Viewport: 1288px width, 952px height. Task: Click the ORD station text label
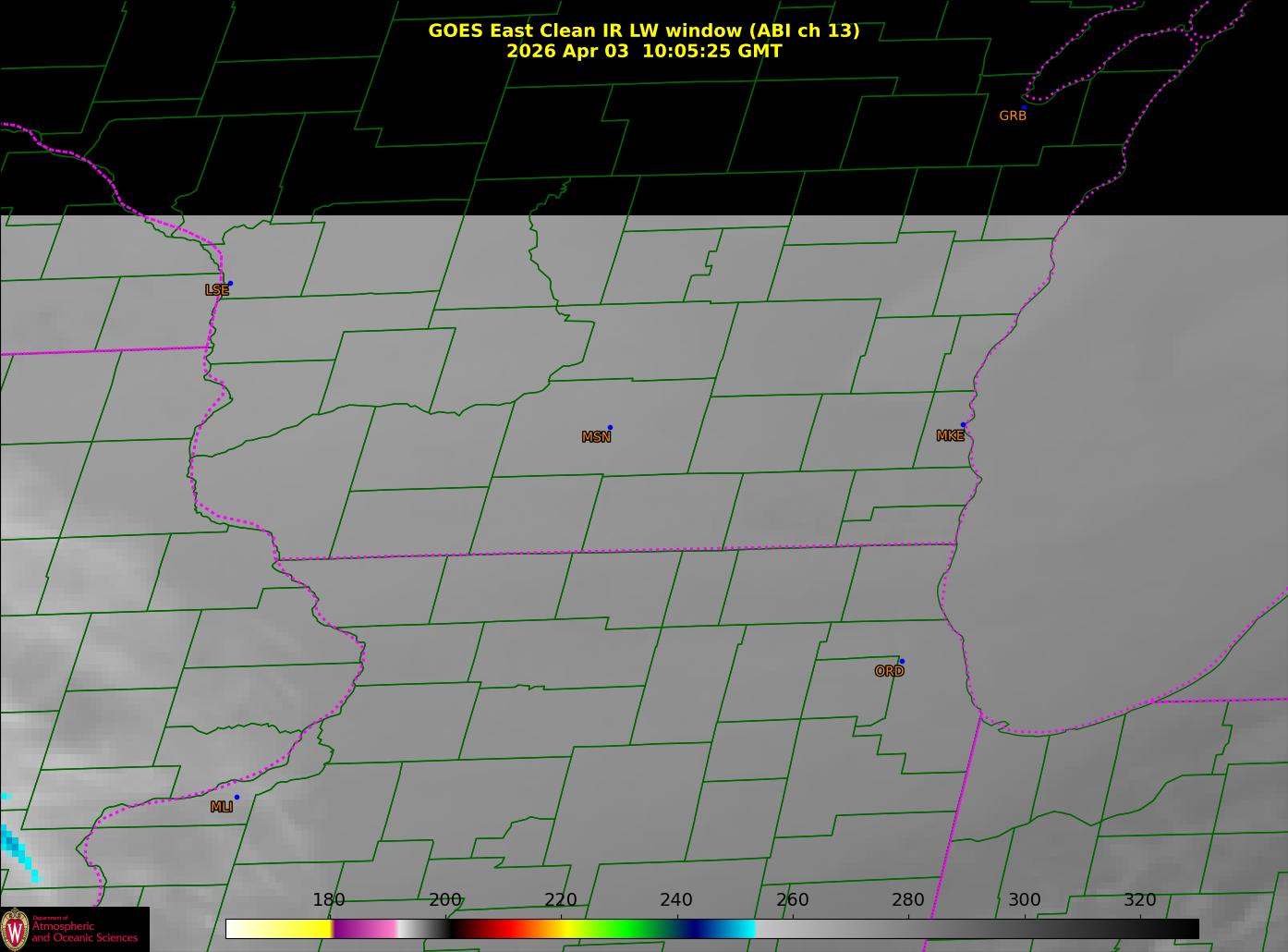(889, 672)
